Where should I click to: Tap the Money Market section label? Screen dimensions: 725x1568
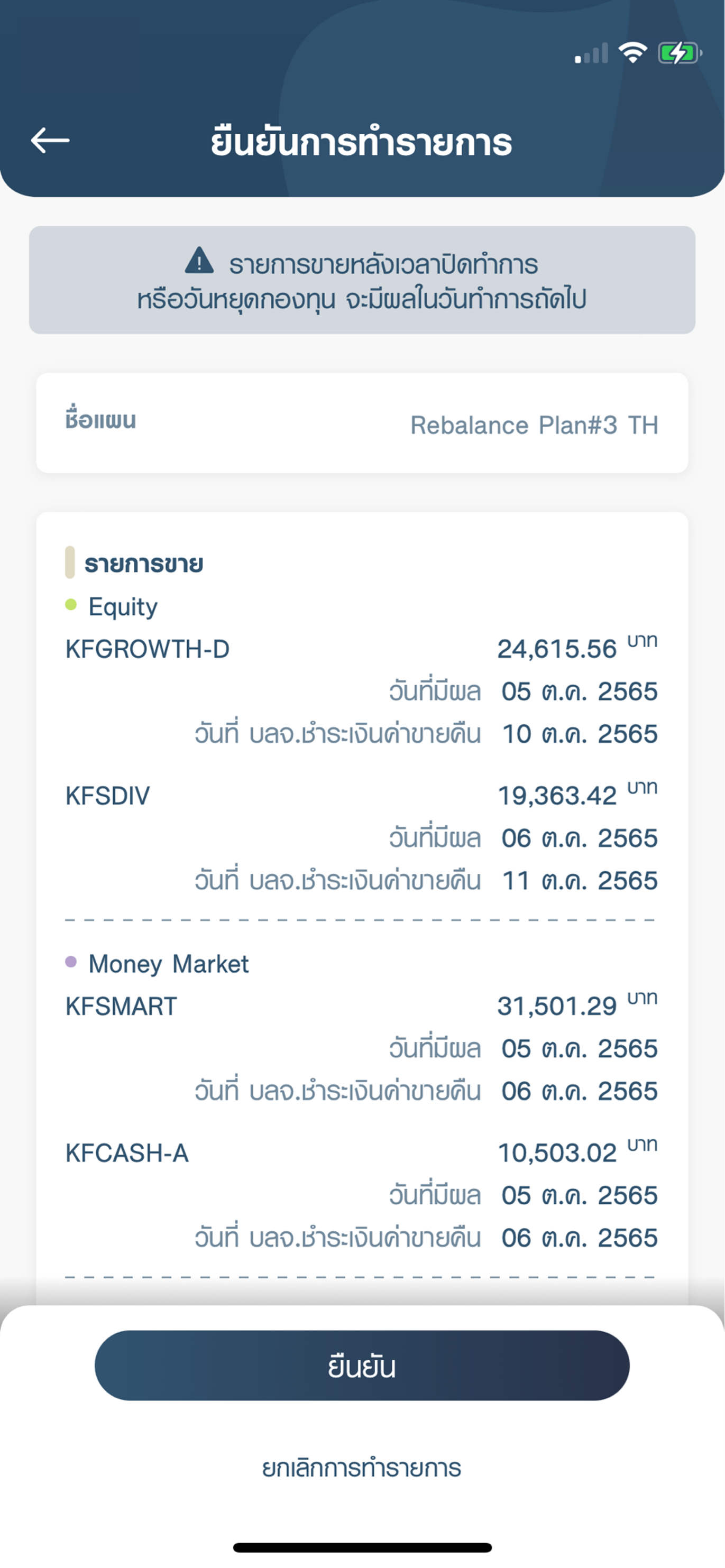pyautogui.click(x=169, y=964)
